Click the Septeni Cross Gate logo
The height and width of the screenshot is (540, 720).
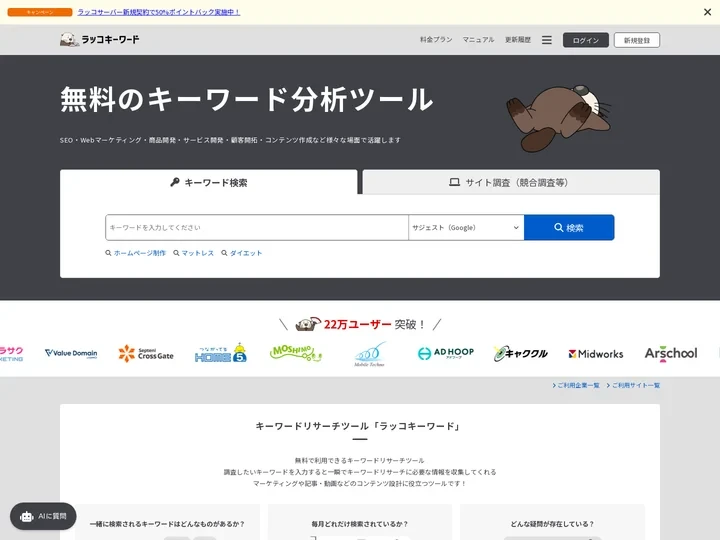(146, 353)
